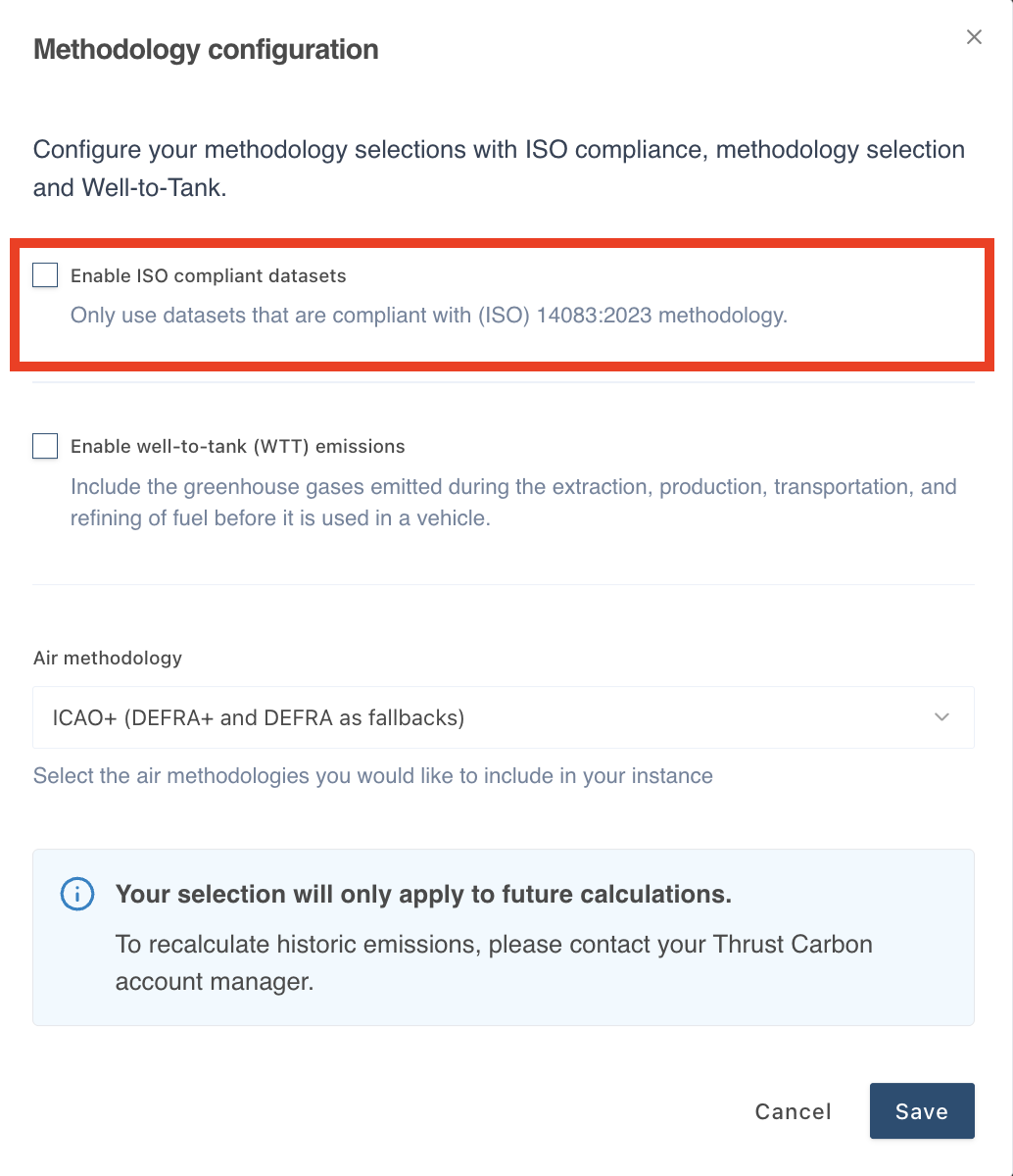This screenshot has width=1013, height=1176.
Task: Close the Methodology configuration dialog with X
Action: tap(974, 37)
